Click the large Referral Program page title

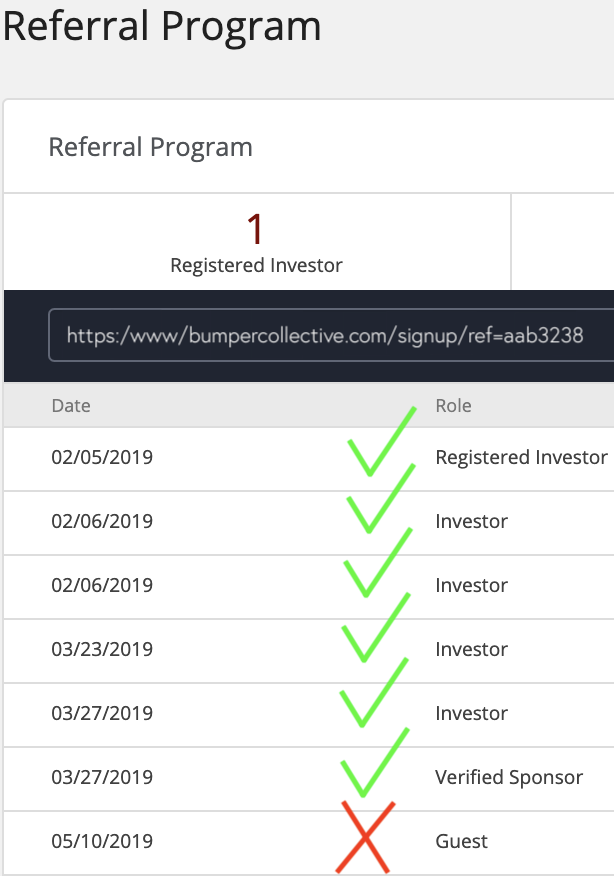162,26
